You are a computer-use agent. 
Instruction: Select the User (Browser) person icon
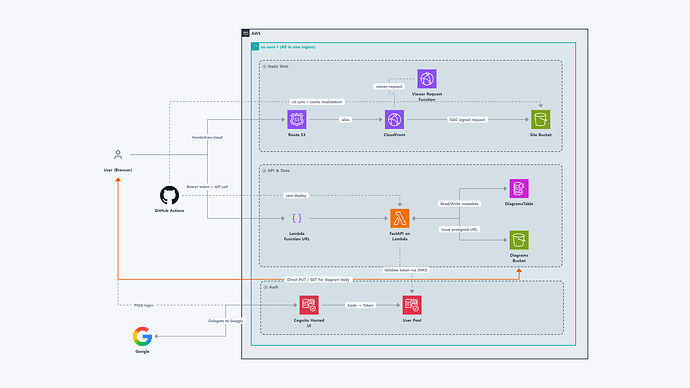[118, 155]
